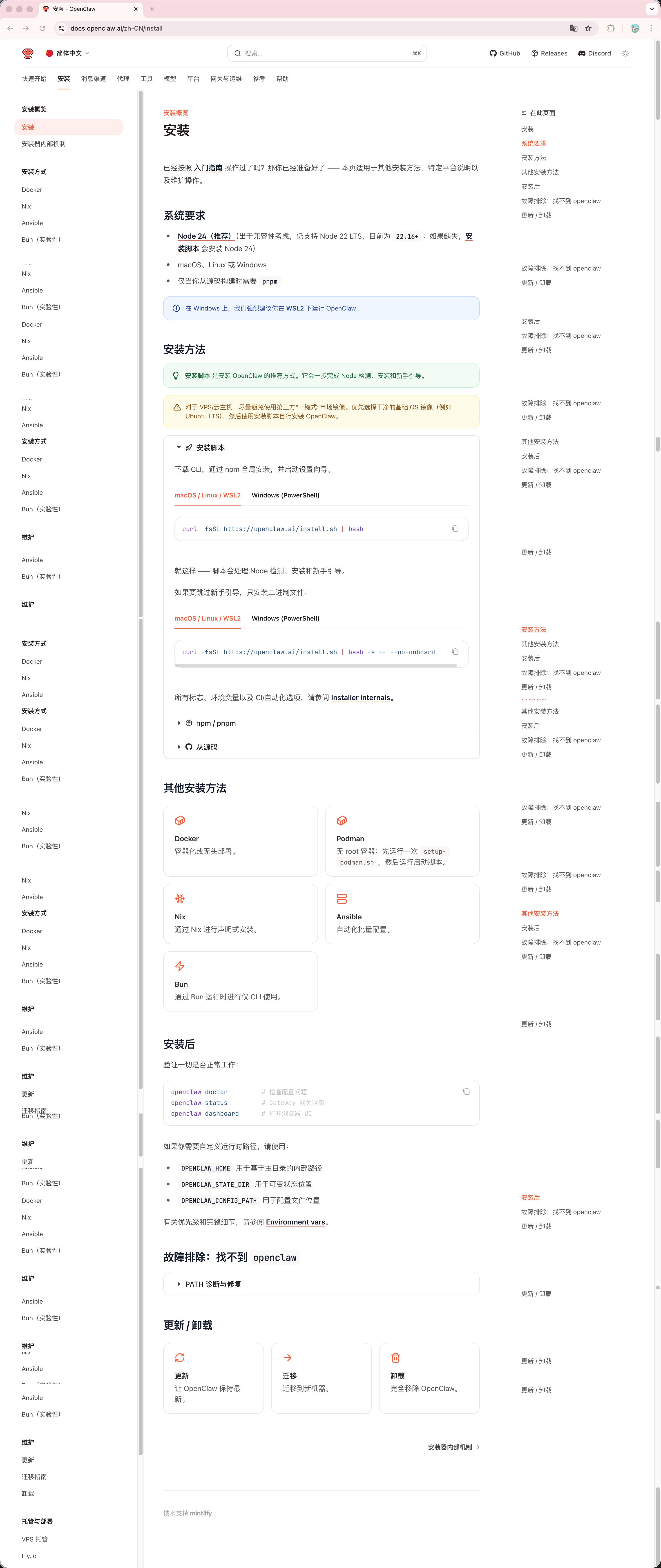
Task: Copy the openclaw doctor code block
Action: 466,1091
